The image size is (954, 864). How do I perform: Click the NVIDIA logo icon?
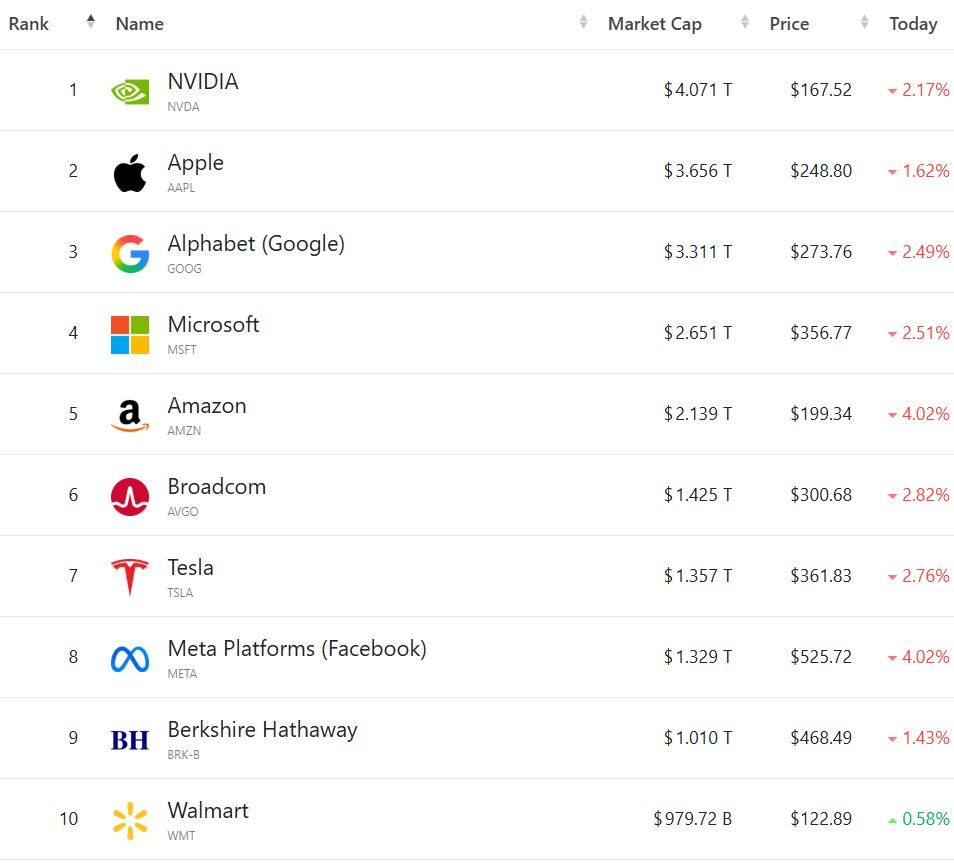pyautogui.click(x=130, y=91)
